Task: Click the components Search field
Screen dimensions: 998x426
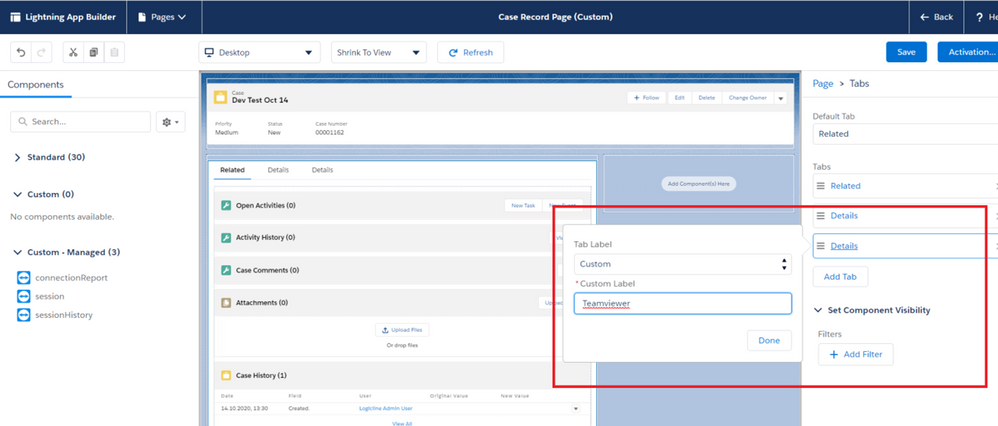Action: click(x=81, y=122)
